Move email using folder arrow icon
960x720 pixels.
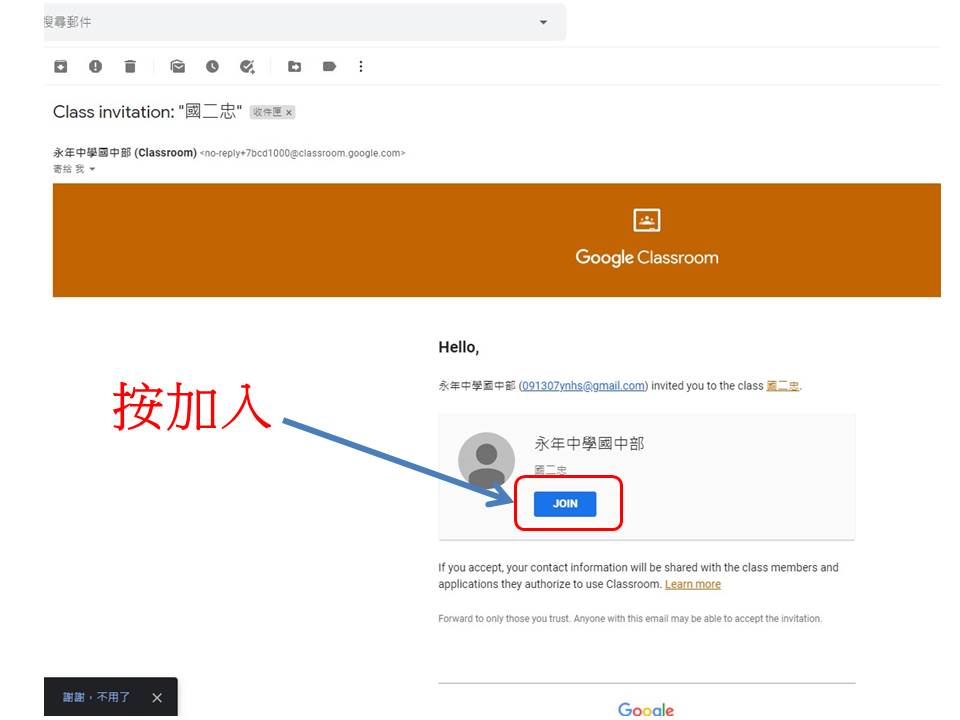click(294, 66)
